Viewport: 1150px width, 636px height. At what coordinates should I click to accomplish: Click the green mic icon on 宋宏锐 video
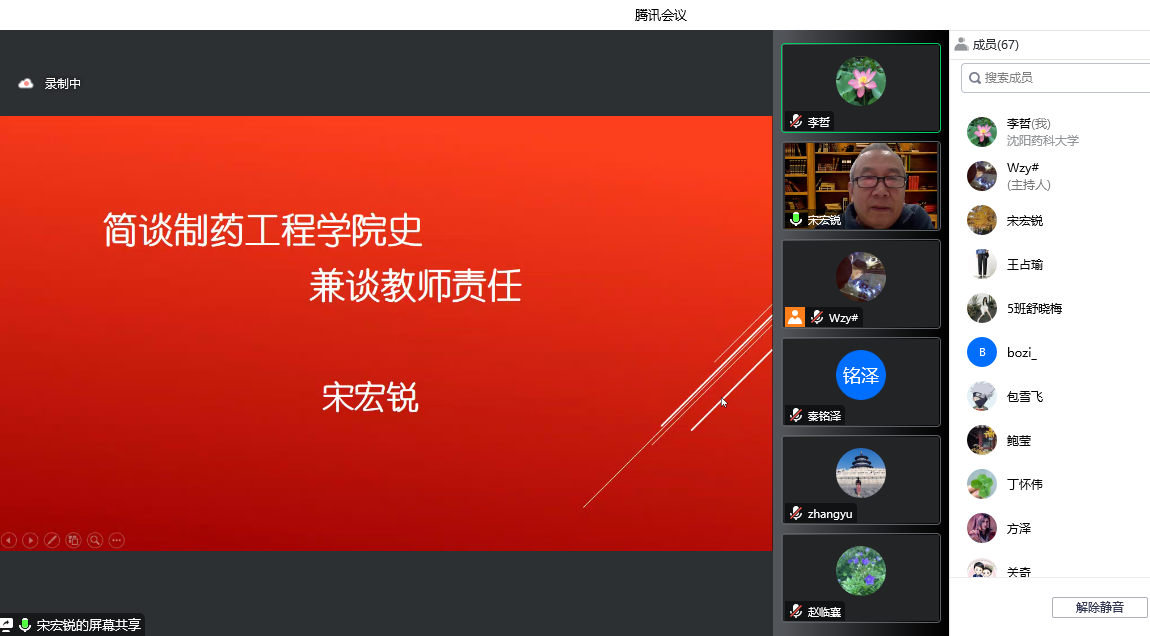click(796, 219)
